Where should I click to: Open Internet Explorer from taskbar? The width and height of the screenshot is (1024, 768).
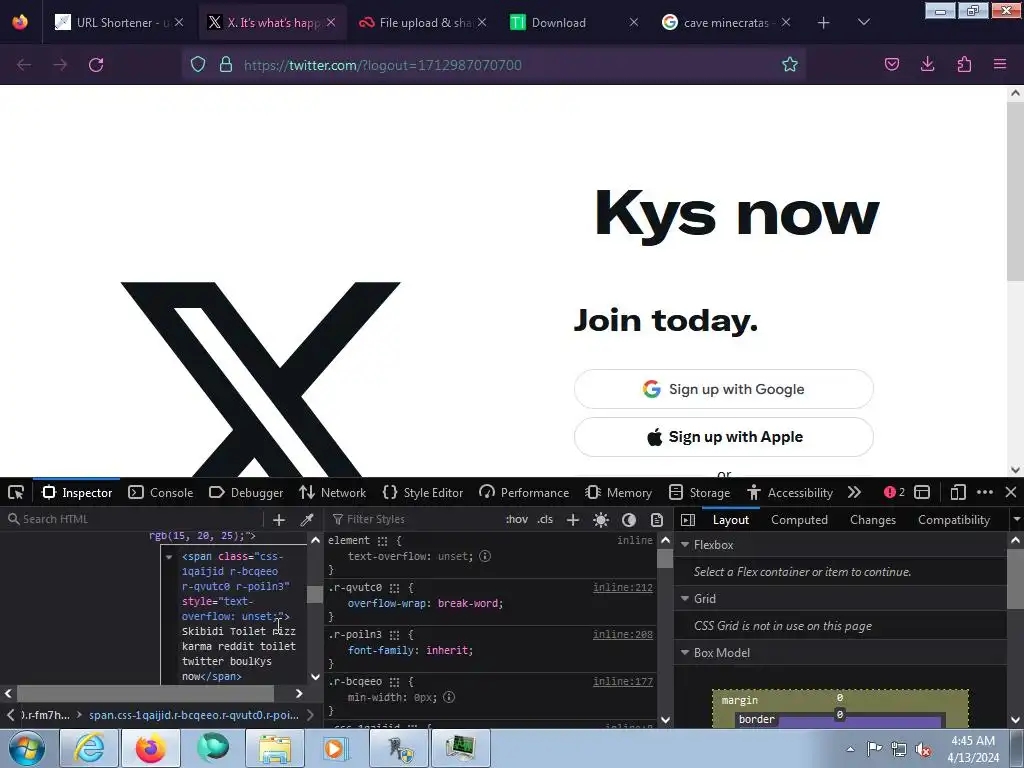coord(89,748)
